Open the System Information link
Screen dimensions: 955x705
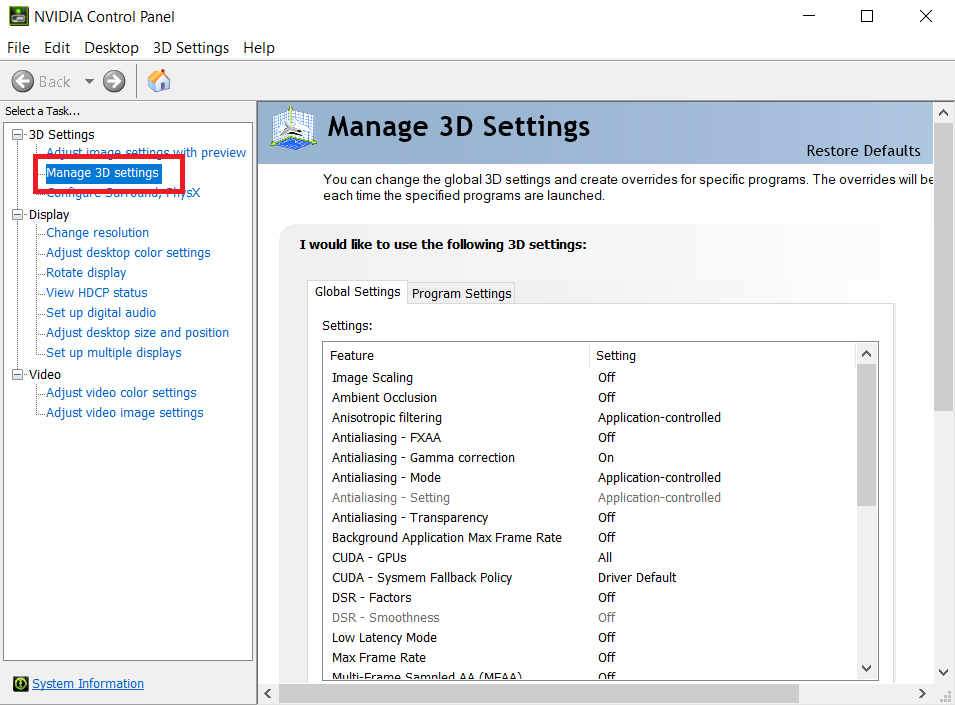coord(87,683)
